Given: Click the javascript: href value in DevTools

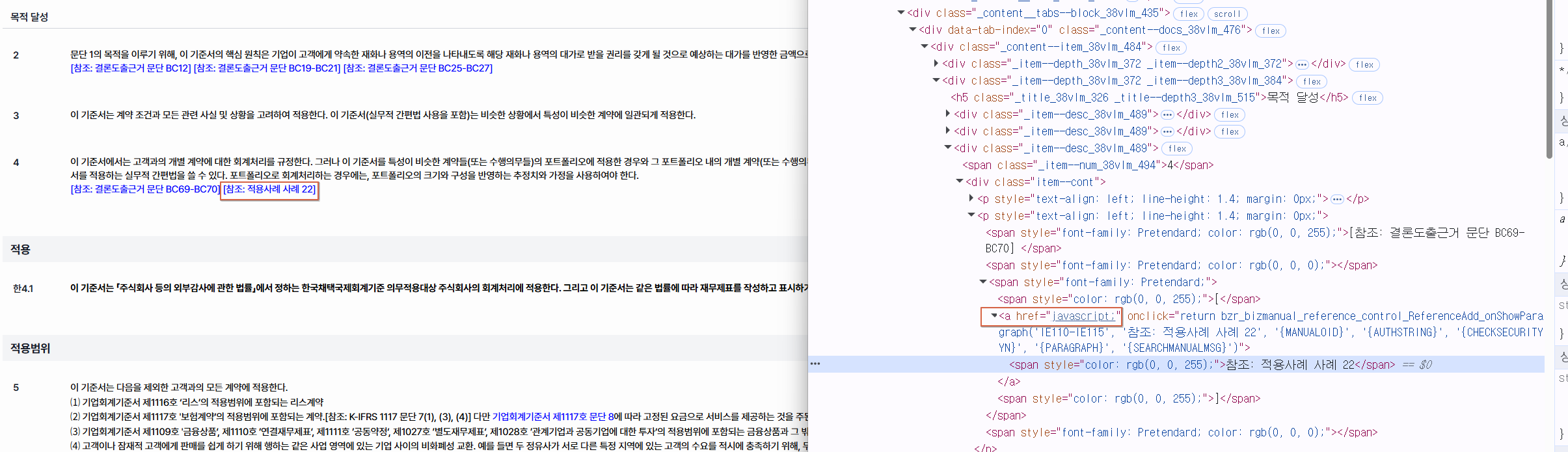Looking at the screenshot, I should tap(1084, 316).
